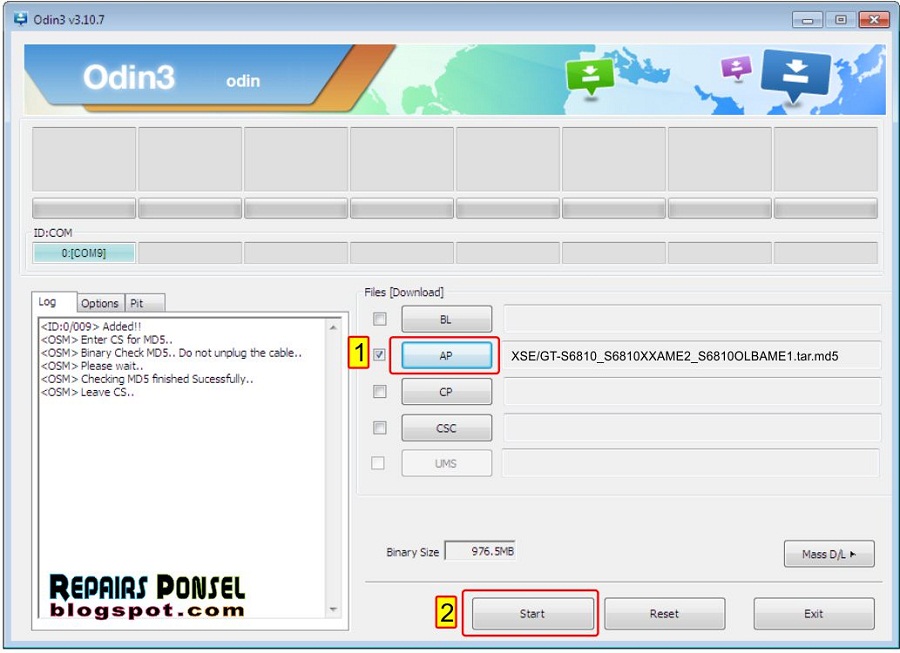Click the AP button to browse firmware
Viewport: 900px width, 653px height.
pyautogui.click(x=447, y=356)
